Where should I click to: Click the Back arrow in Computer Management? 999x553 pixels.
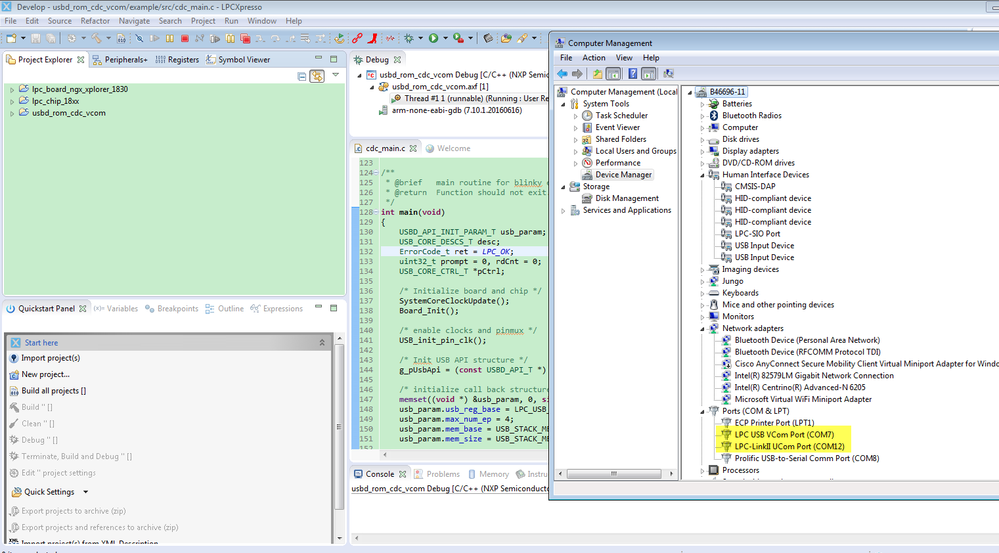point(563,74)
